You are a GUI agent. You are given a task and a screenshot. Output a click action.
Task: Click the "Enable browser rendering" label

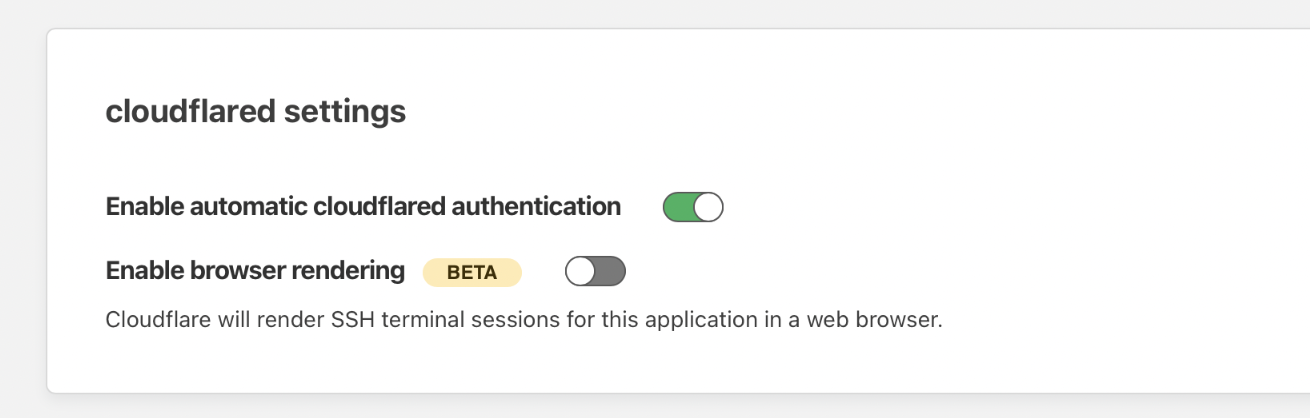[255, 271]
